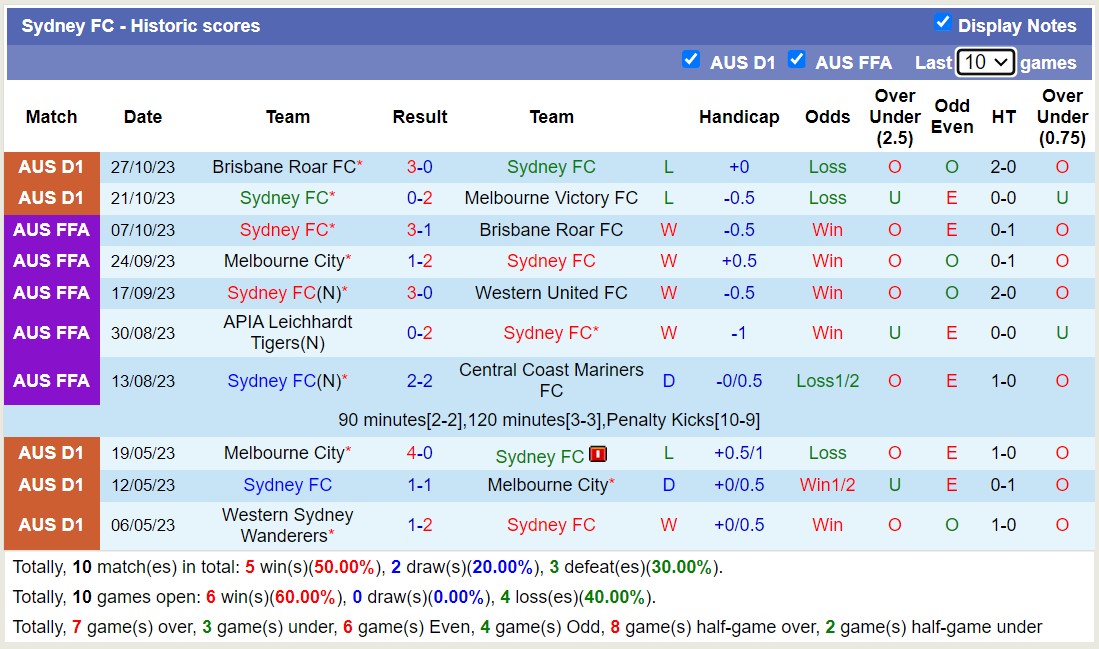Click the Win1/2 odds on the 12/05/23 row

click(827, 486)
